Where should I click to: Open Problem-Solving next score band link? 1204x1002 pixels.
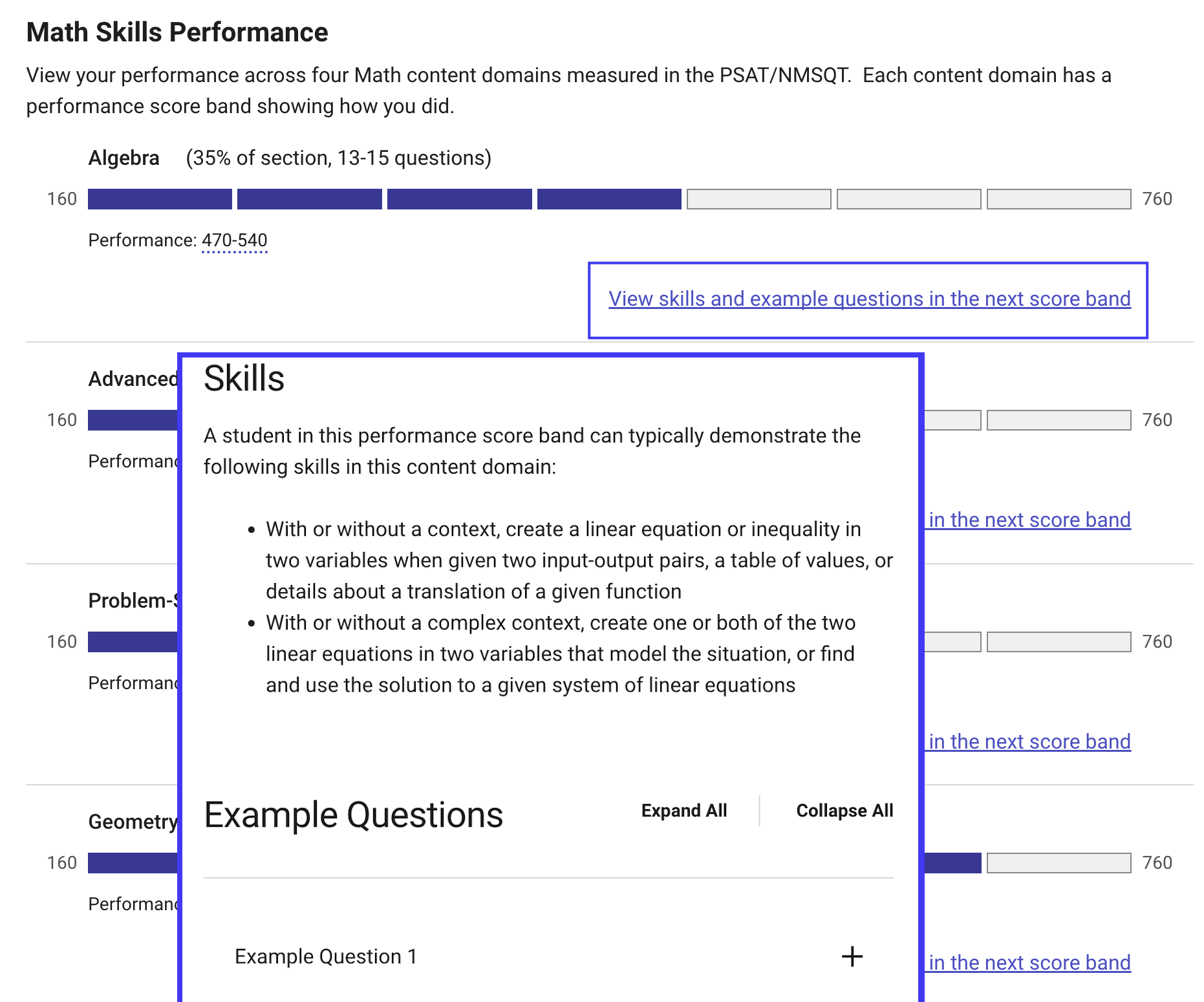(1029, 741)
